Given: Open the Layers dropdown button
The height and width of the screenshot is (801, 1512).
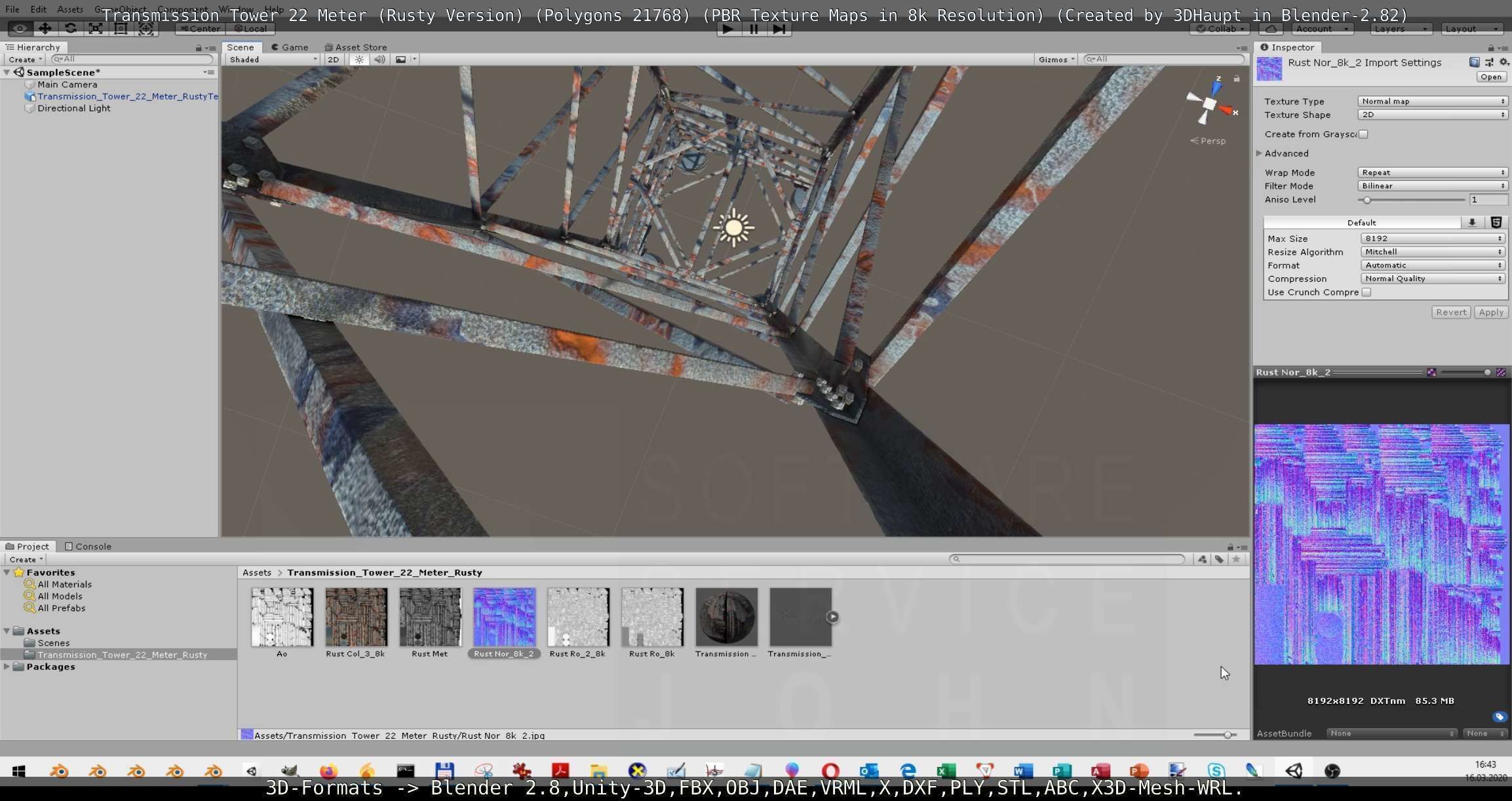Looking at the screenshot, I should pyautogui.click(x=1401, y=29).
